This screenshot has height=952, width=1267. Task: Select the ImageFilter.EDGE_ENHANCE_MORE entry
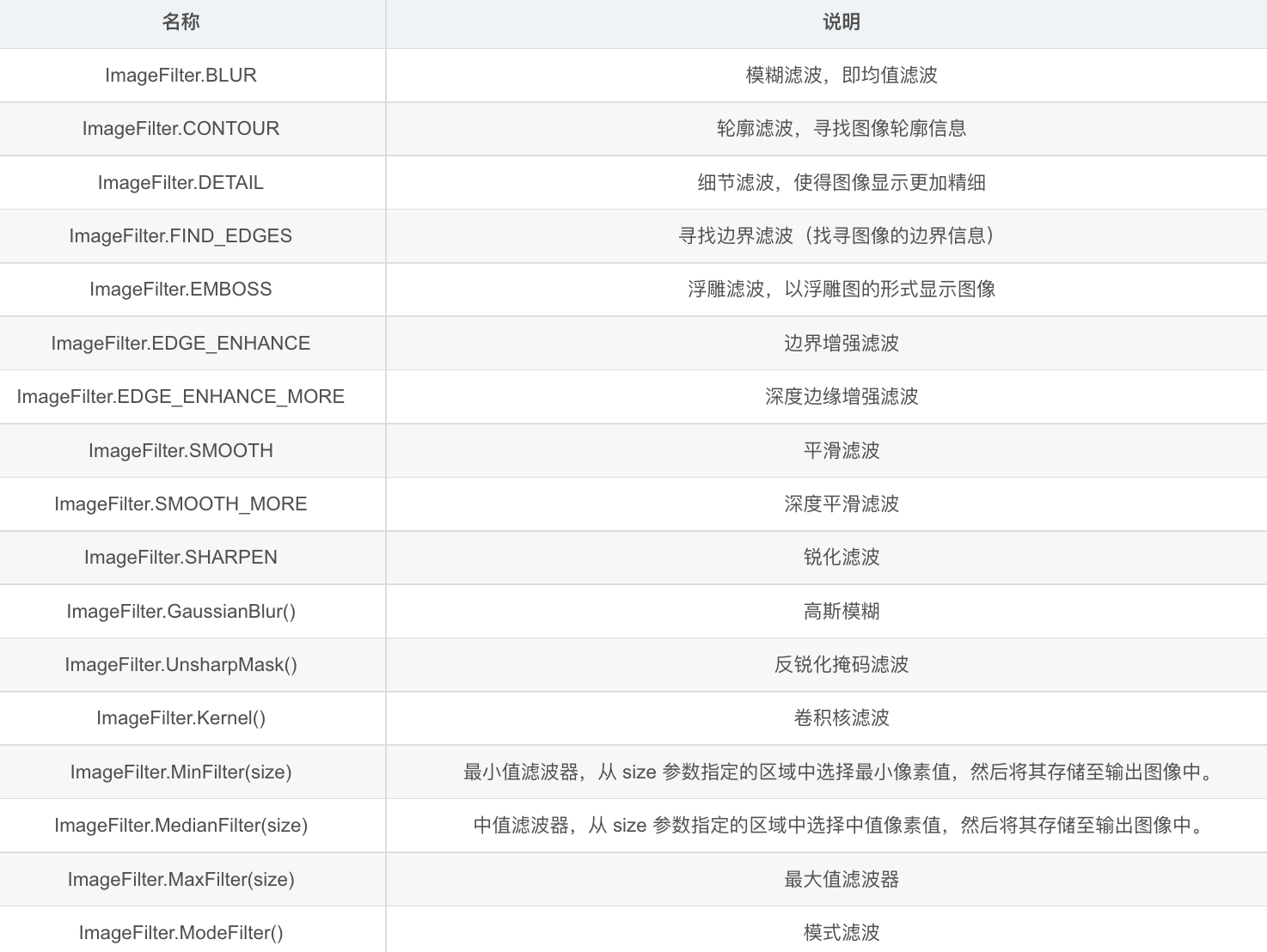(x=181, y=396)
